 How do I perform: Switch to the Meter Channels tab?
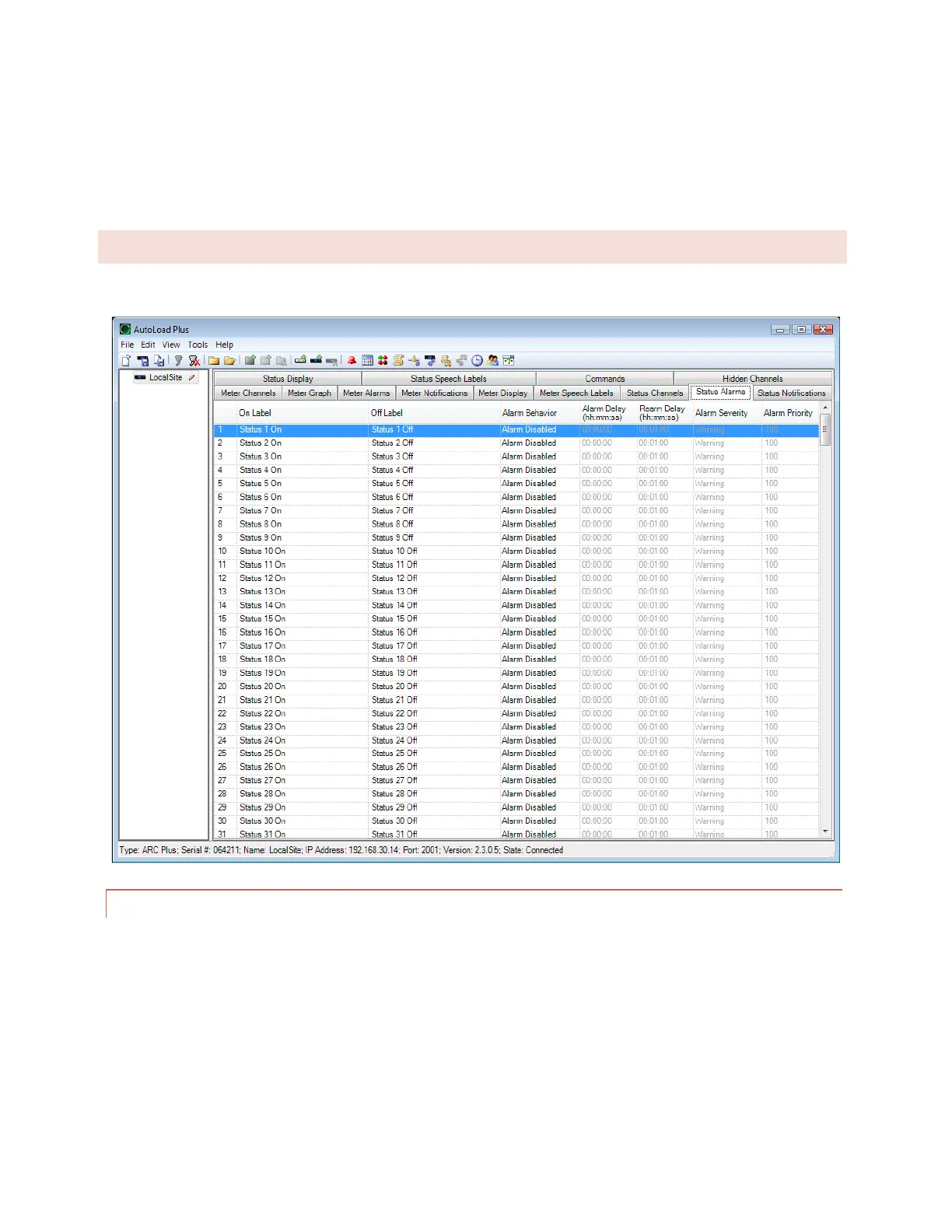(x=248, y=394)
